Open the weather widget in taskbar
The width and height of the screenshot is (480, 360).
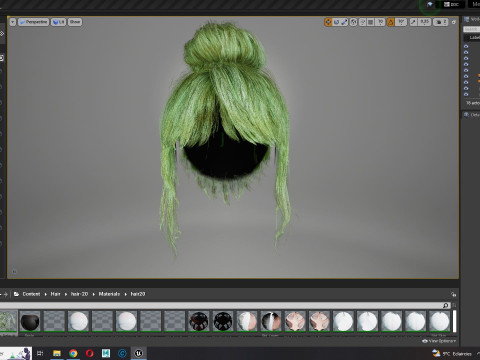[452, 353]
